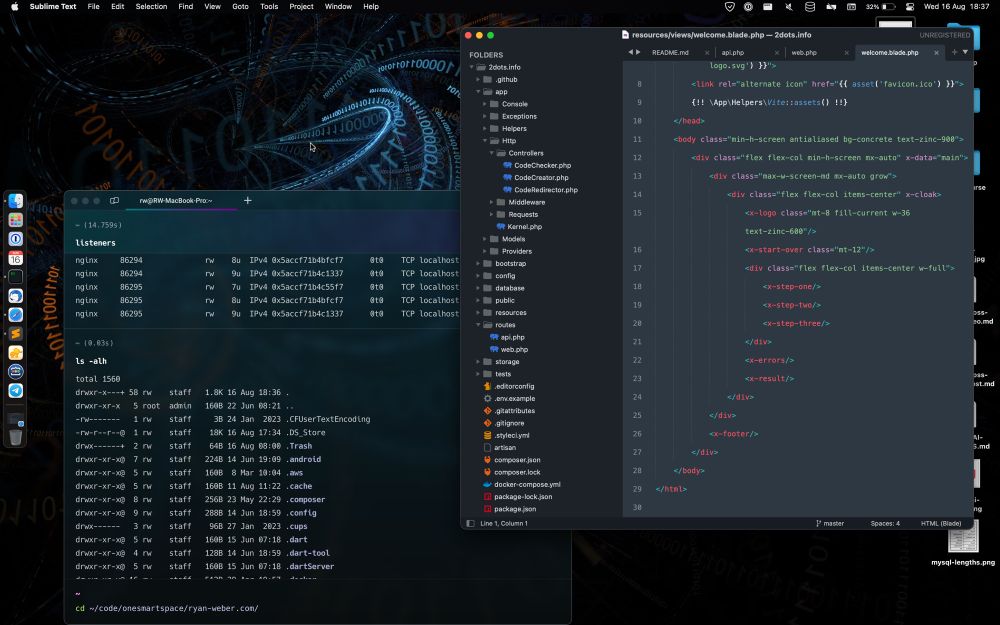Open CodeRedirector.php in the sidebar
The height and width of the screenshot is (625, 1000).
[545, 190]
